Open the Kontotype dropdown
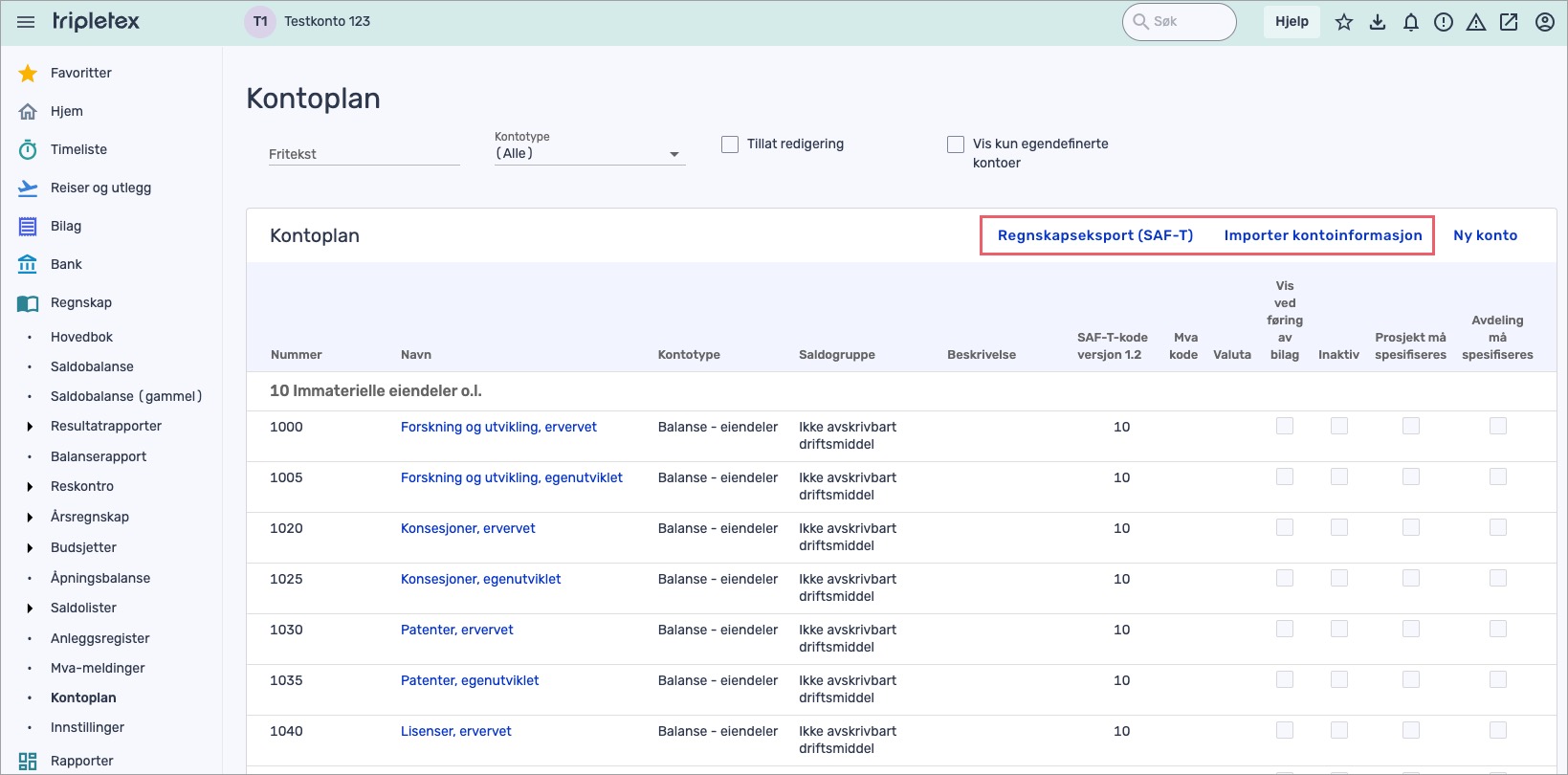 [589, 153]
